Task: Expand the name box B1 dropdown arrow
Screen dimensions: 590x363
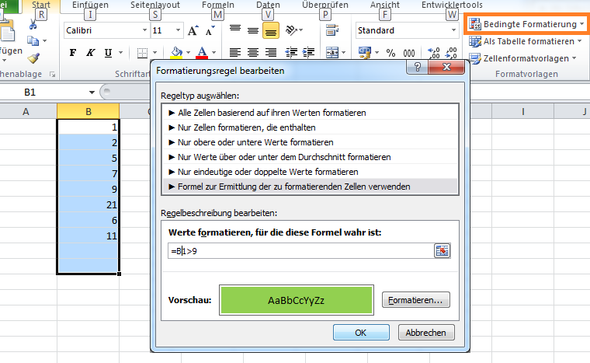Action: pos(91,93)
